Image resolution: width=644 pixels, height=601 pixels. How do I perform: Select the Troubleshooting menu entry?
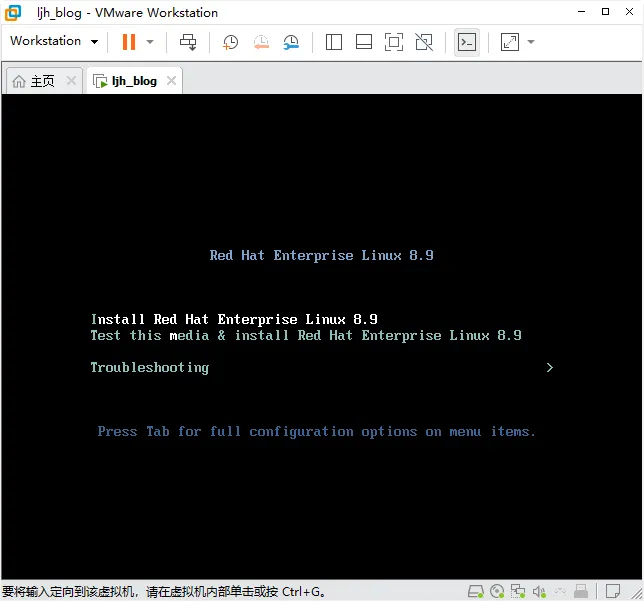point(150,367)
